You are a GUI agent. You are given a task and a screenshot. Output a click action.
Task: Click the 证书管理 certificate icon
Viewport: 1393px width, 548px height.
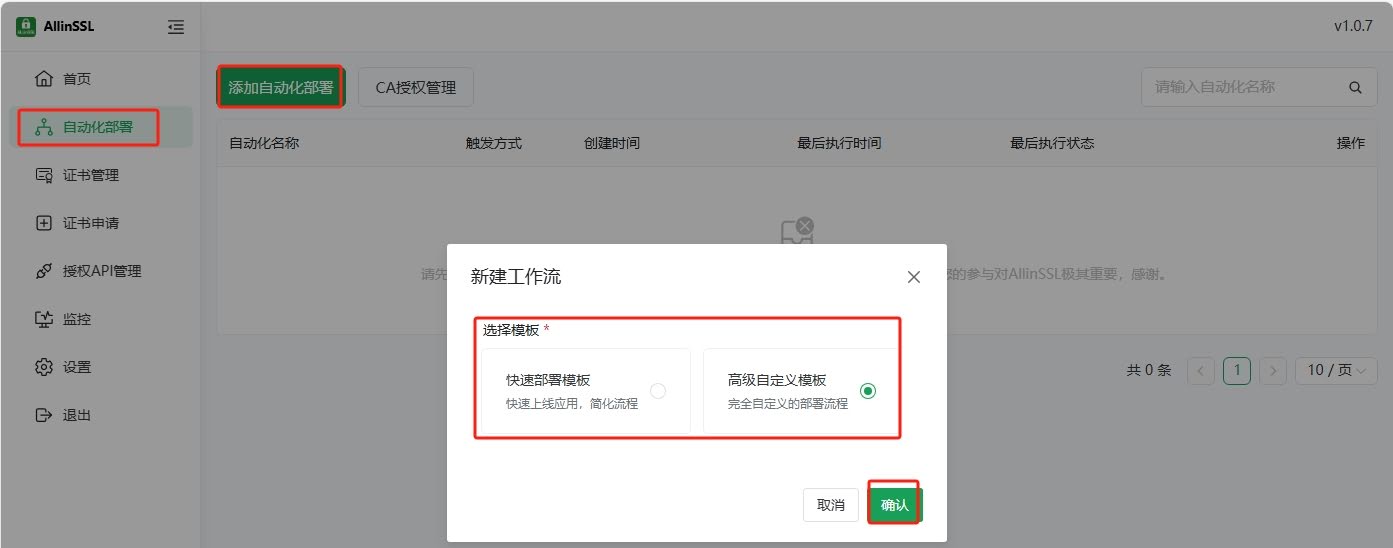coord(43,175)
